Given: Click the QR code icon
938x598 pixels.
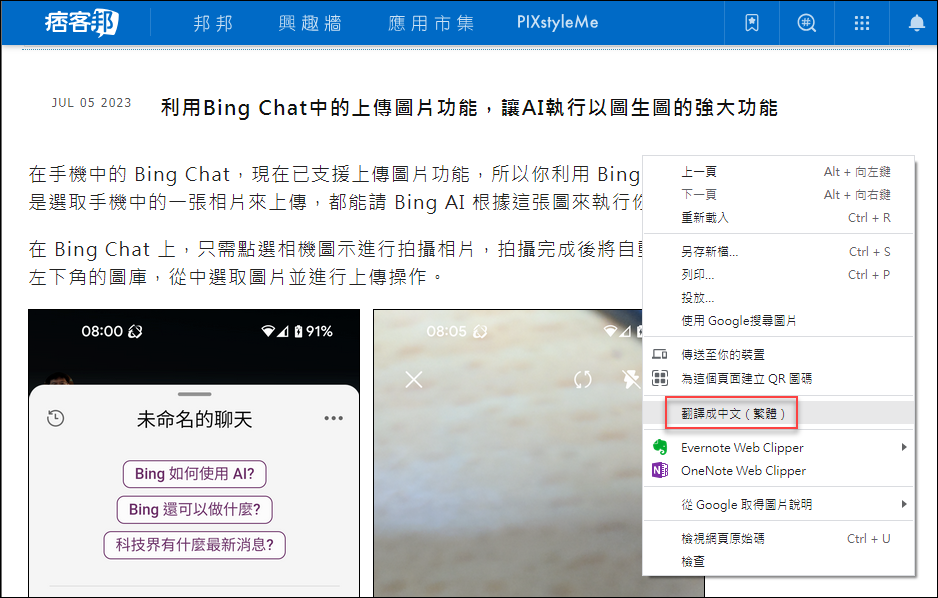Looking at the screenshot, I should tap(660, 378).
